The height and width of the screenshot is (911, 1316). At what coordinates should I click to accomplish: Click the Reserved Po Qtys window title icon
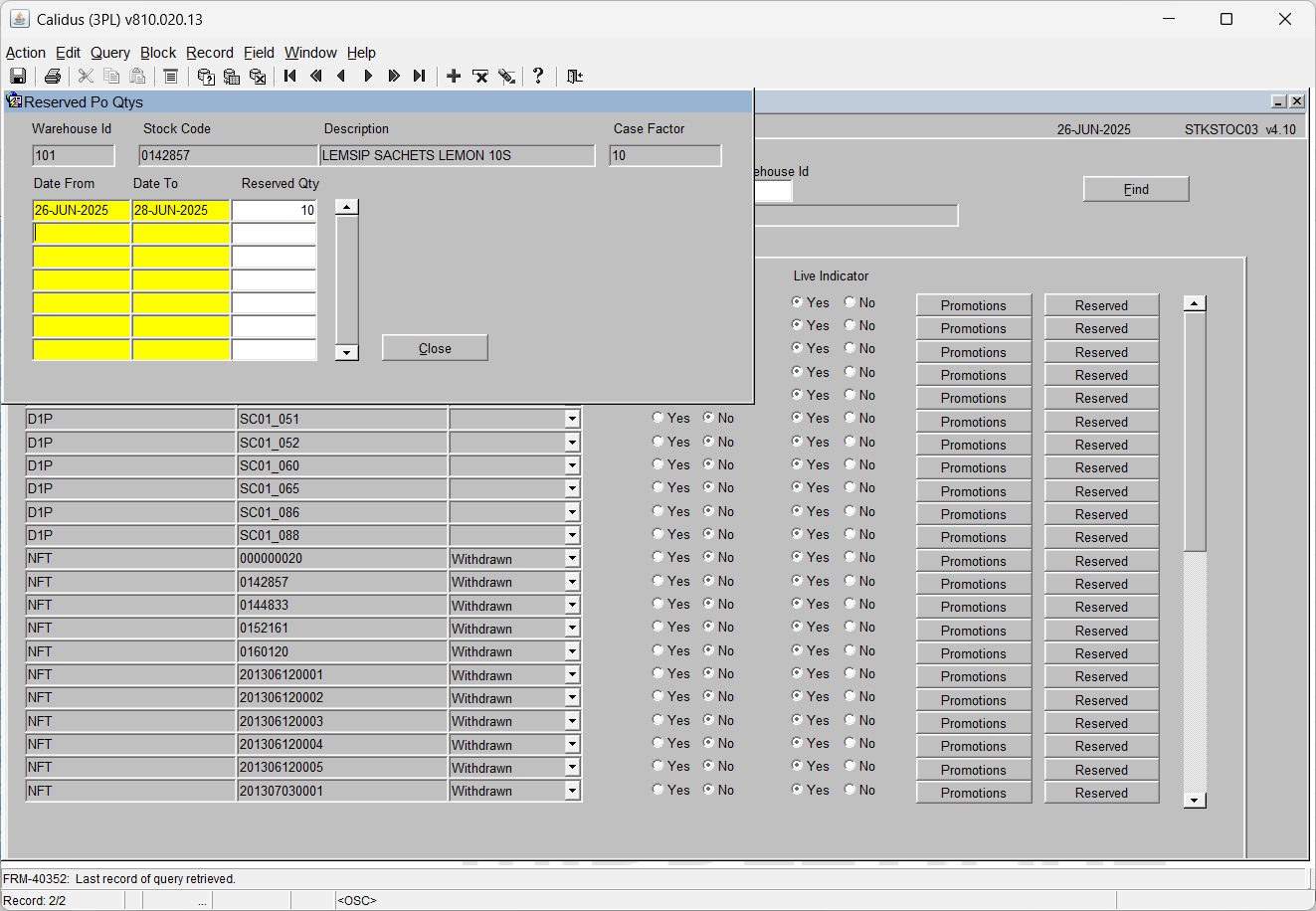[14, 100]
